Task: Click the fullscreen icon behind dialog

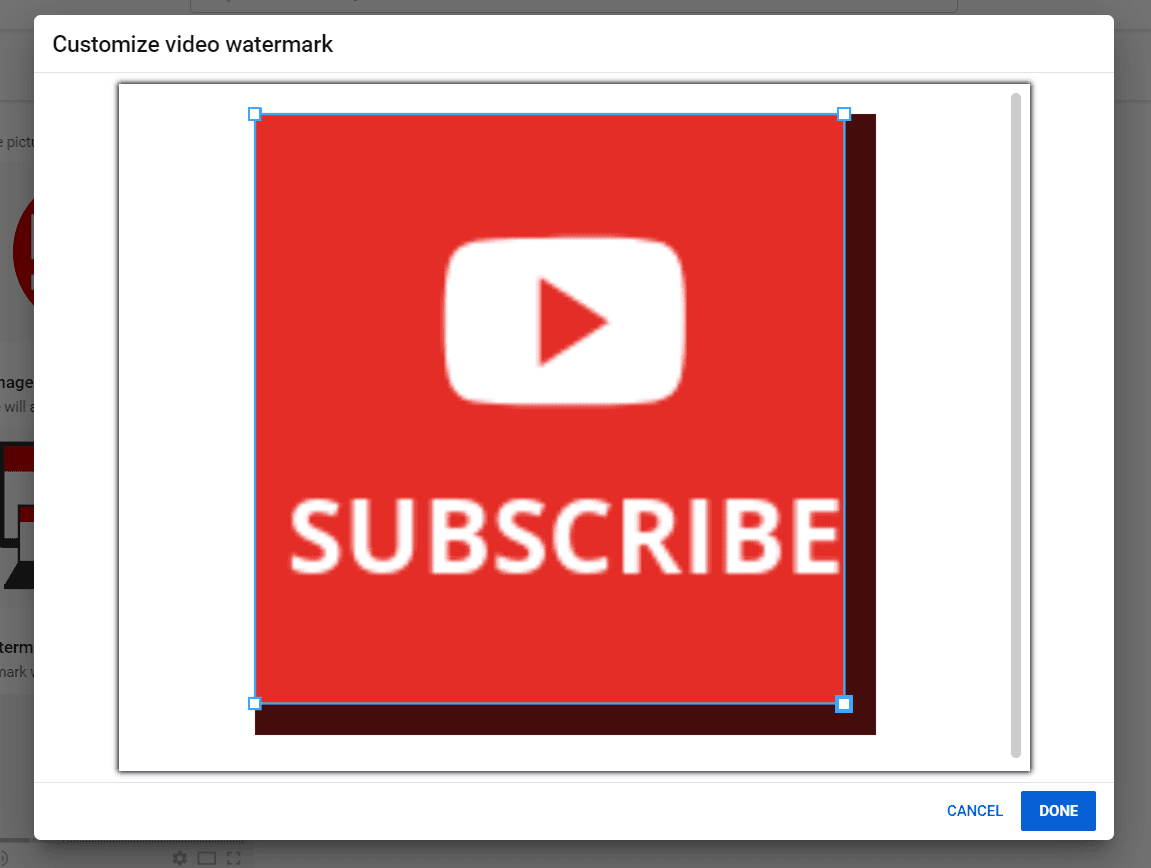Action: pos(234,858)
